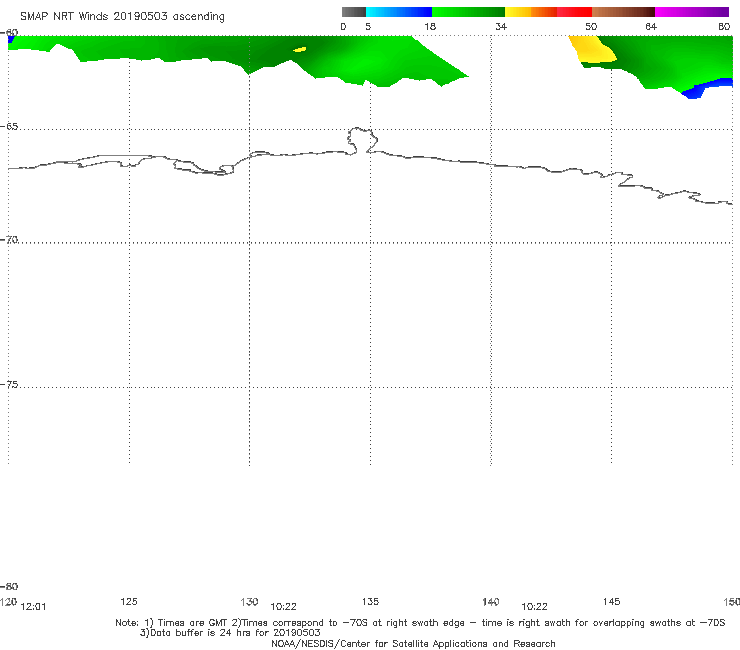Click the note "3)Data buffer is 24 hrs"

tap(230, 633)
